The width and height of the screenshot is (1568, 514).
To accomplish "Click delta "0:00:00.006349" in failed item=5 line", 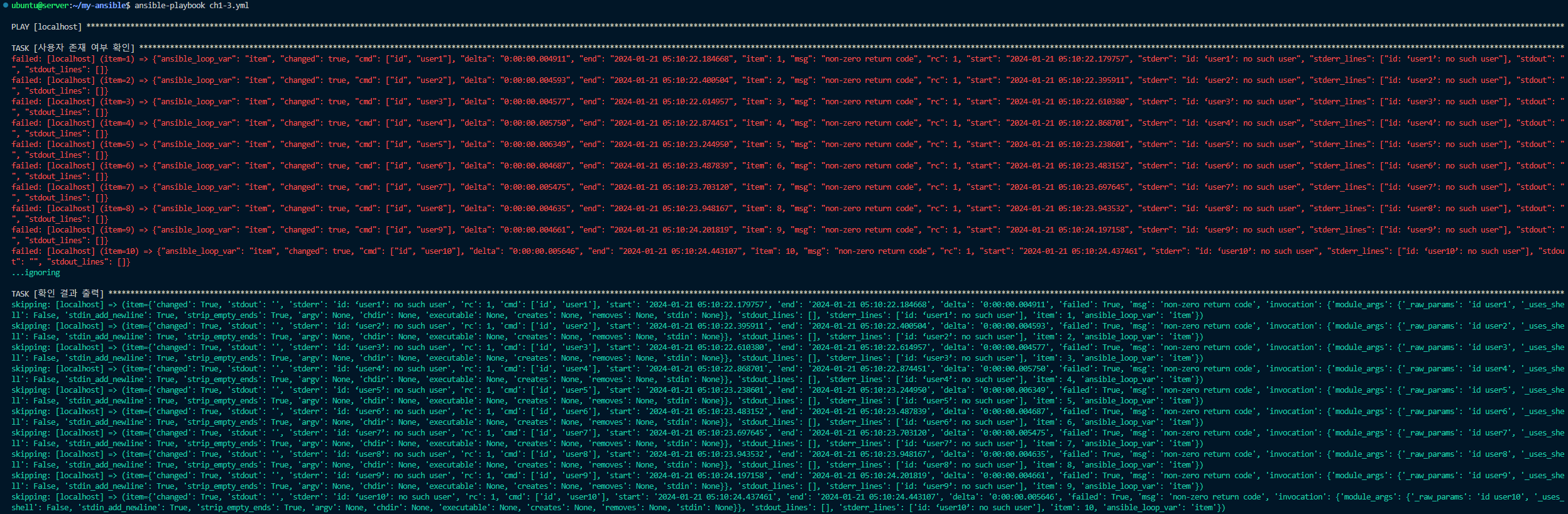I will pyautogui.click(x=537, y=144).
